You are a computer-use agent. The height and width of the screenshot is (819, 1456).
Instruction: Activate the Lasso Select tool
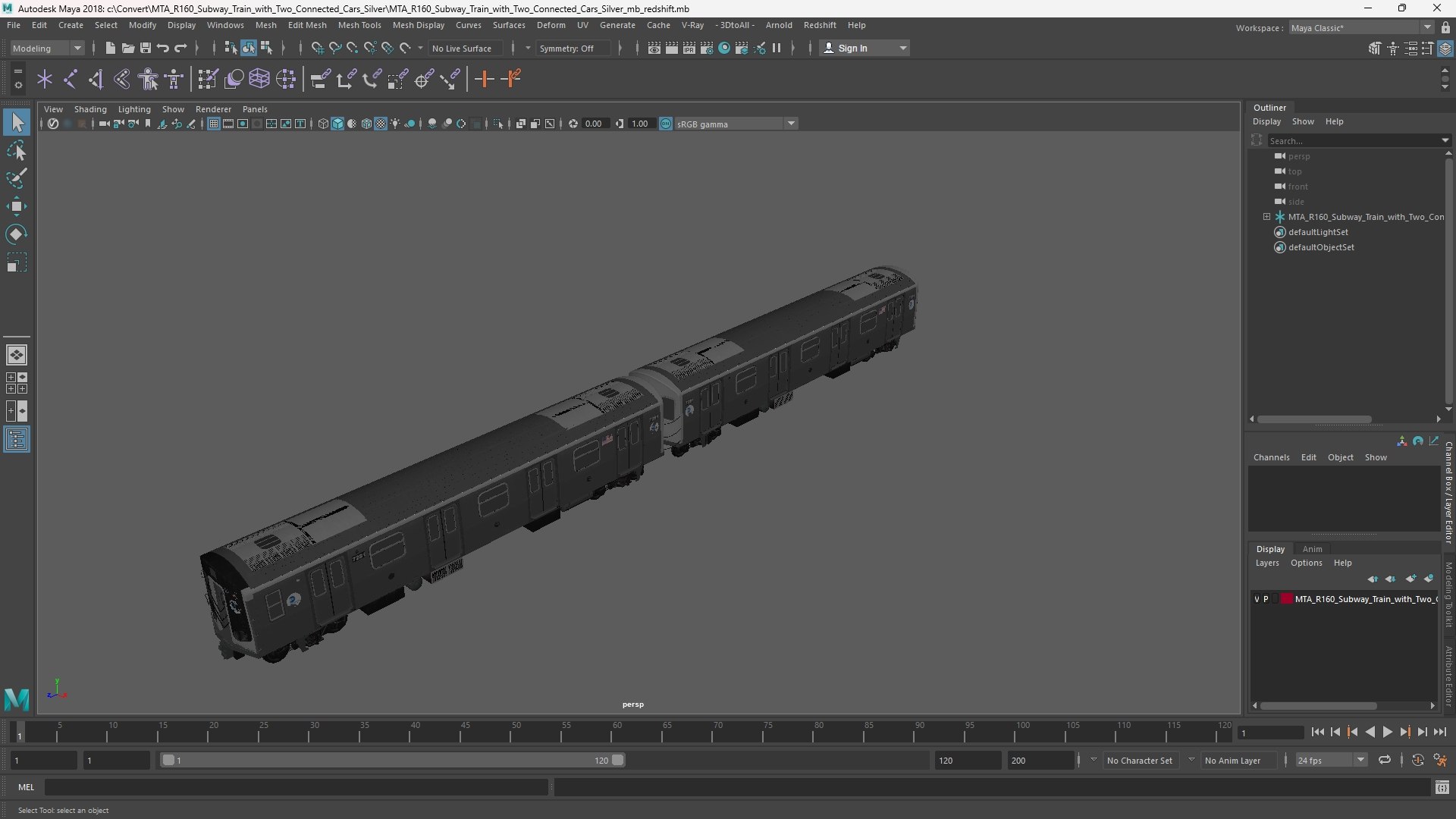(x=17, y=150)
